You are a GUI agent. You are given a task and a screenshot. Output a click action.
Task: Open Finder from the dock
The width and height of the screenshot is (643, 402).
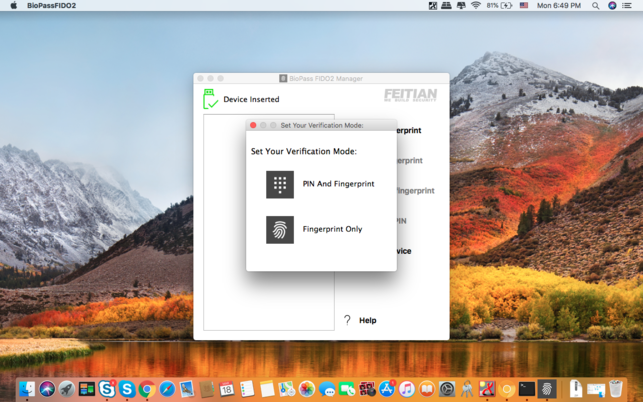coord(27,389)
